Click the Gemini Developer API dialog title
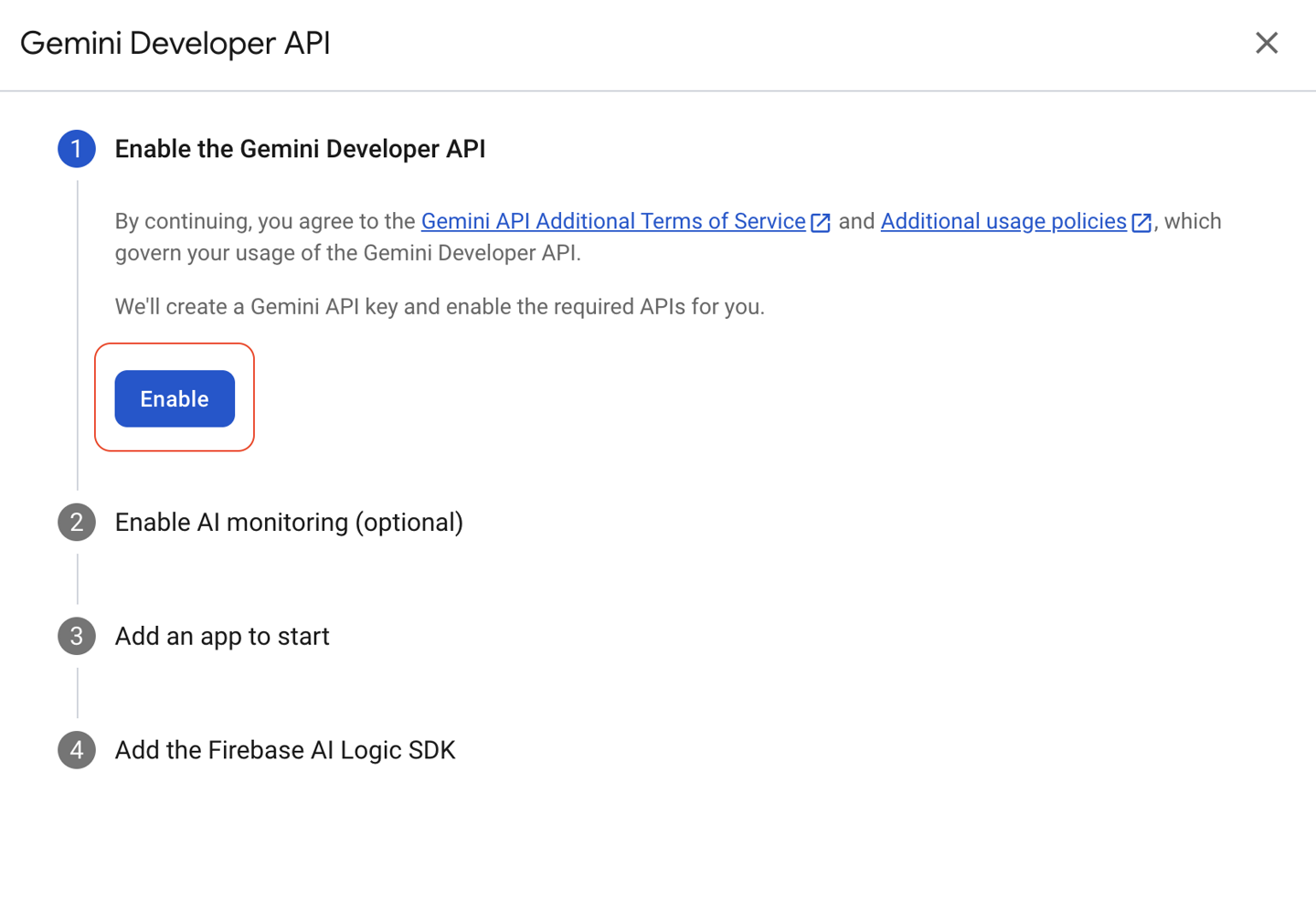 pos(175,43)
